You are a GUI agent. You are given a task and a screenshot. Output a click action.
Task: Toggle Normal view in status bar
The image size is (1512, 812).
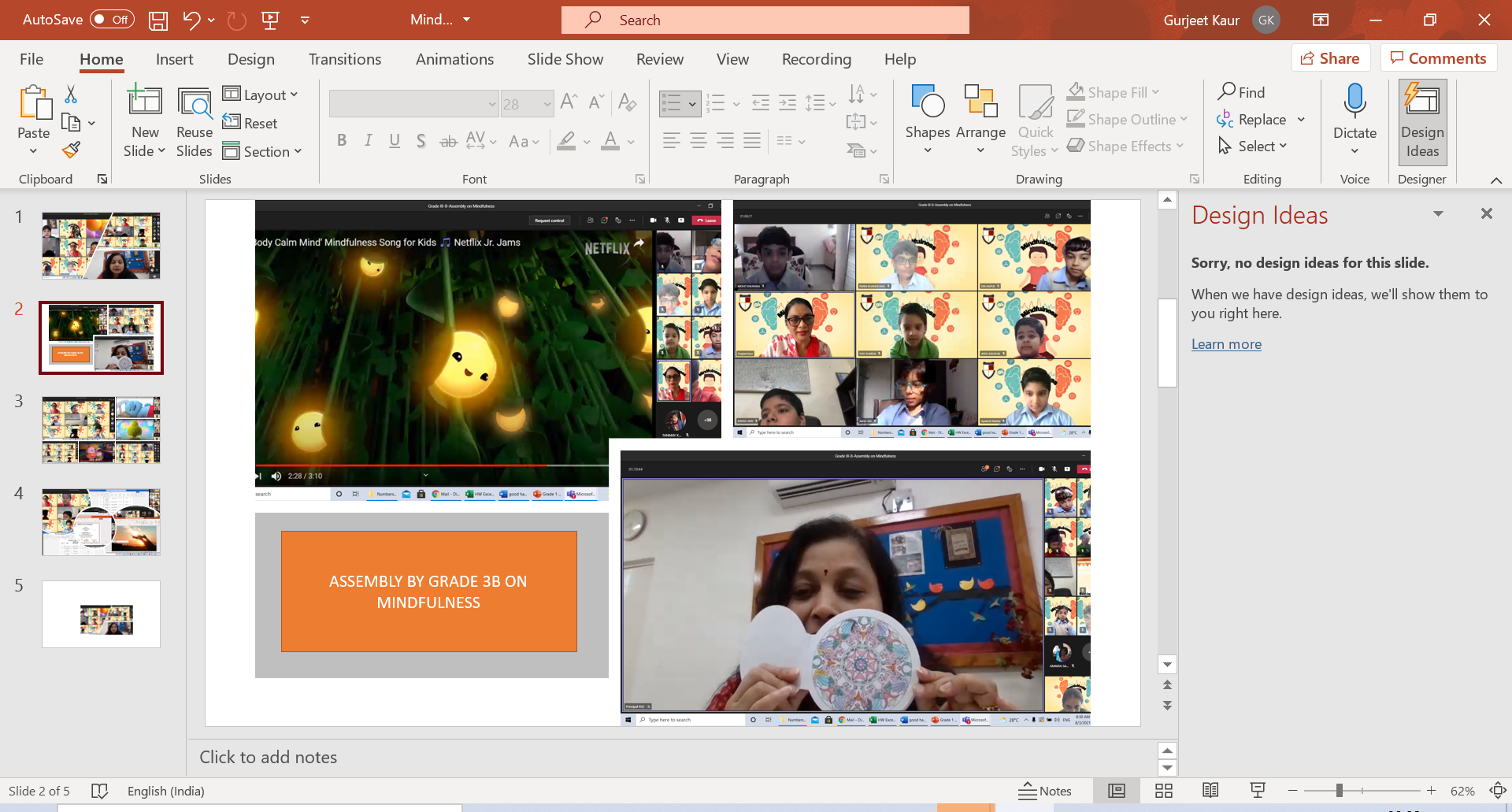click(x=1117, y=791)
